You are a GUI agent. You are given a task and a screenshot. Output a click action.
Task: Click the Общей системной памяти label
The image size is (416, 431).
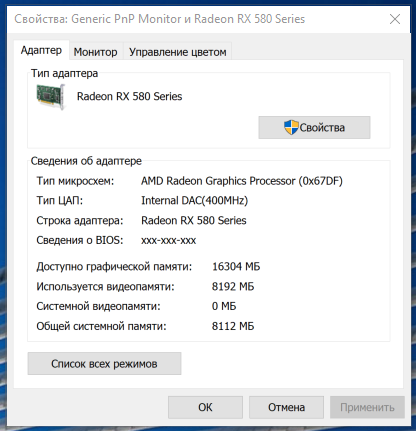point(101,326)
